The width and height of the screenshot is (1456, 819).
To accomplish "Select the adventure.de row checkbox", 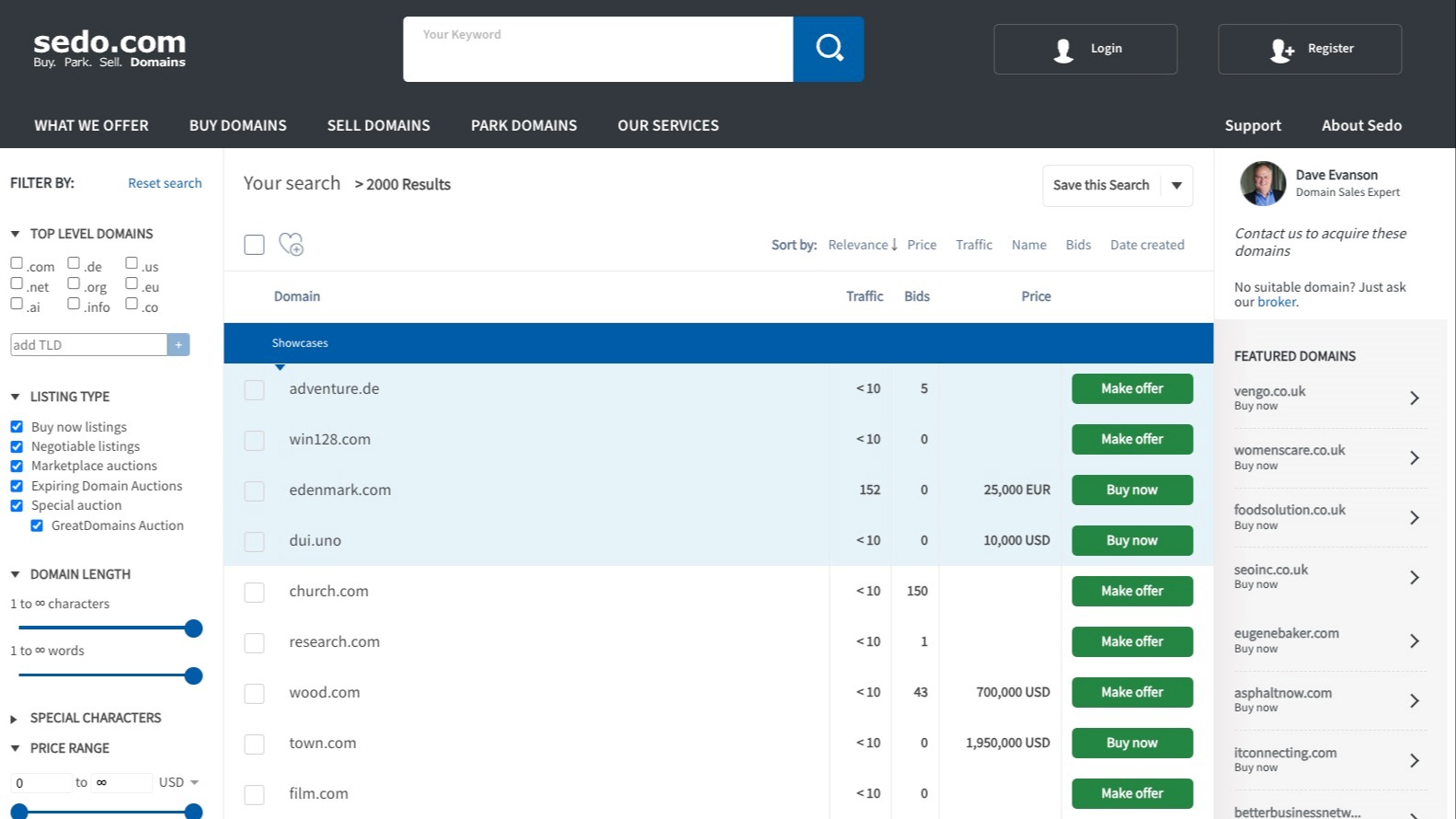I will [x=255, y=390].
